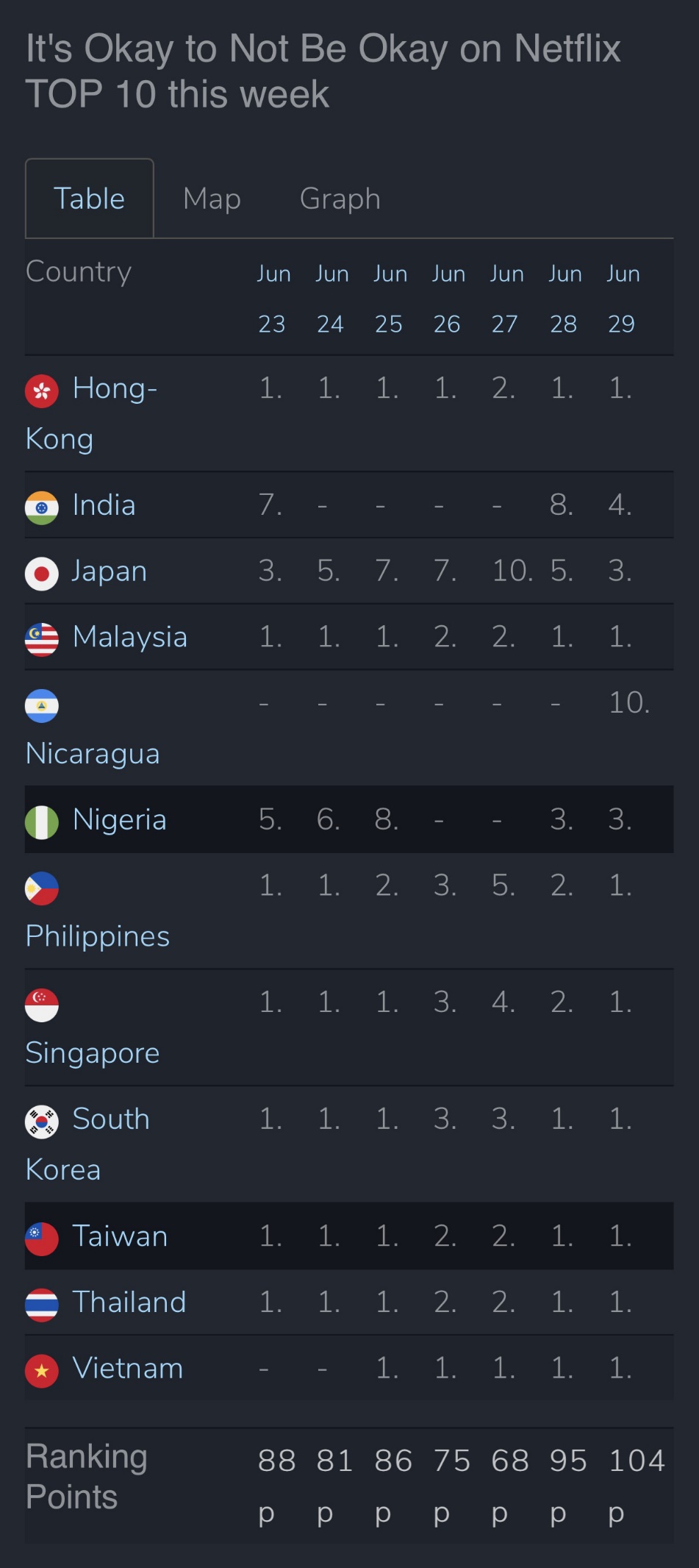Select the Table tab
699x1568 pixels.
point(90,199)
